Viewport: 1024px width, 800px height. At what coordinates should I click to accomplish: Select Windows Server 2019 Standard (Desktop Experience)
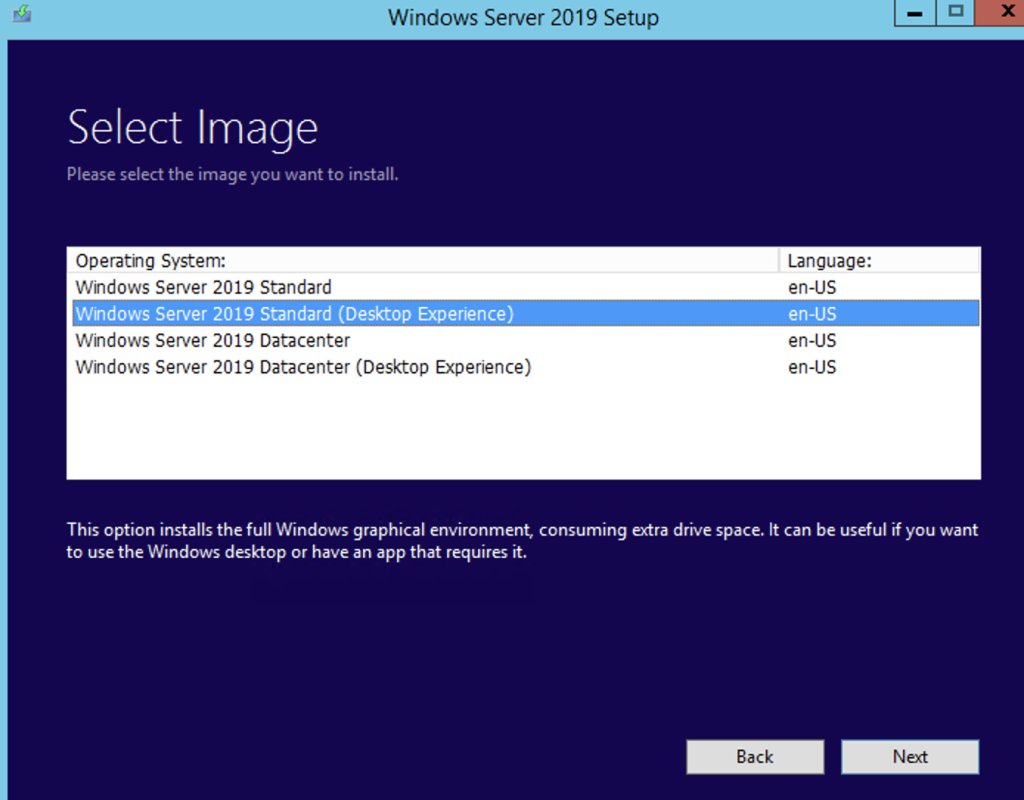click(526, 313)
